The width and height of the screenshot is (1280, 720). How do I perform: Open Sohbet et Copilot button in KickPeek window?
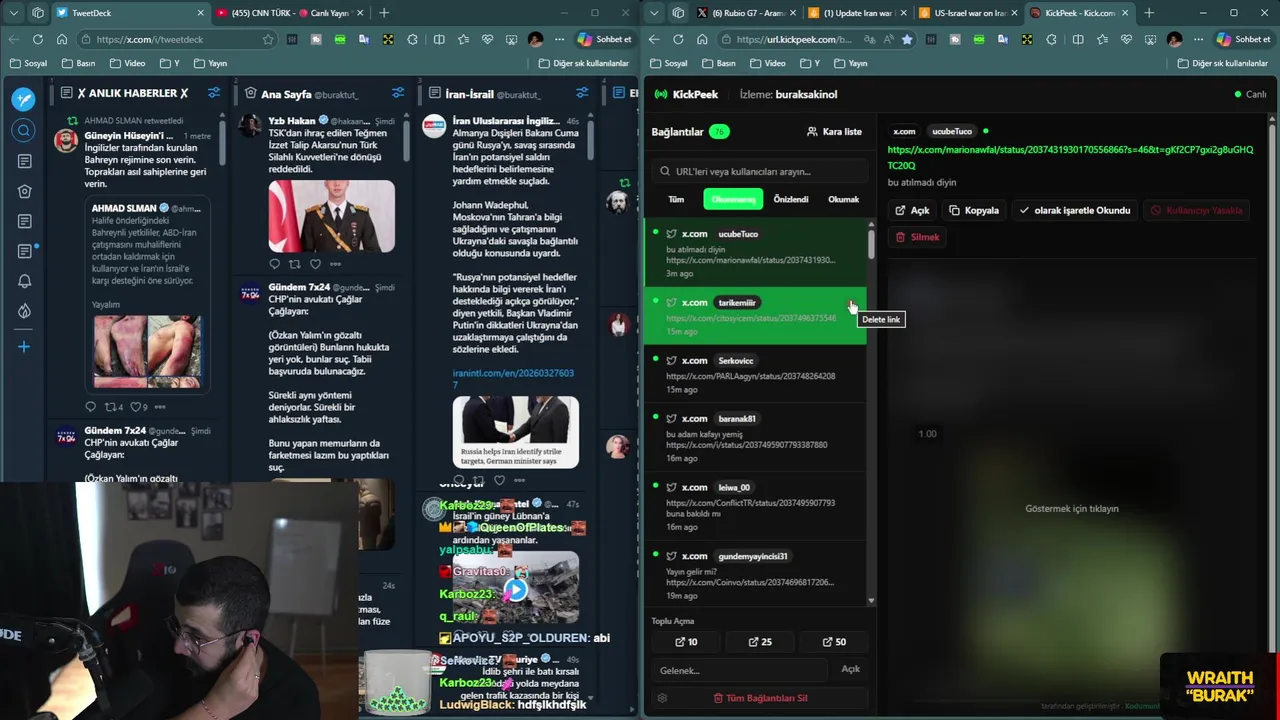pyautogui.click(x=1243, y=39)
